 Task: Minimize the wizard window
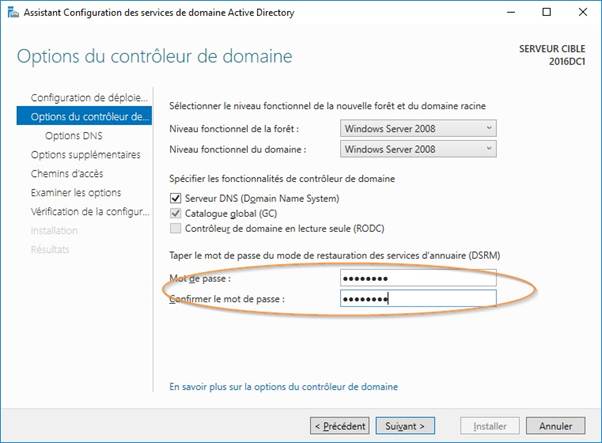coord(511,12)
